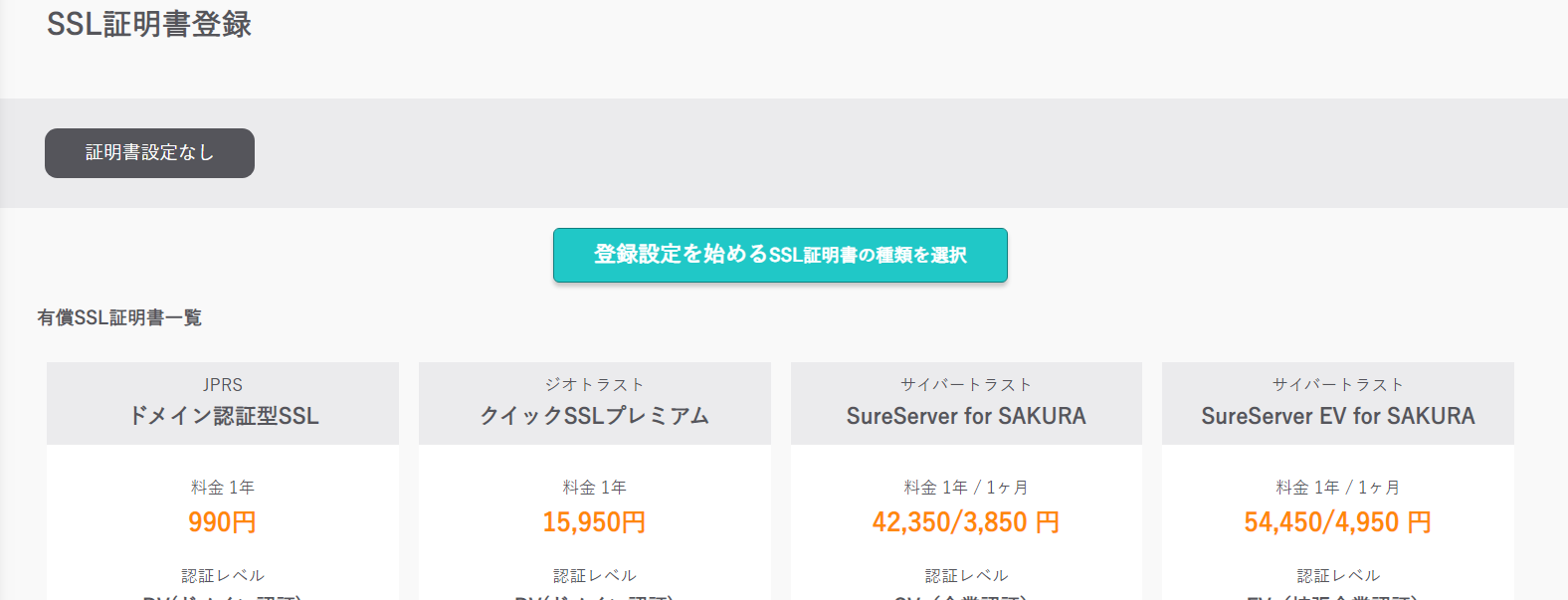The image size is (1568, 600).
Task: Select the ドメイン認証型SSL card title
Action: click(223, 416)
